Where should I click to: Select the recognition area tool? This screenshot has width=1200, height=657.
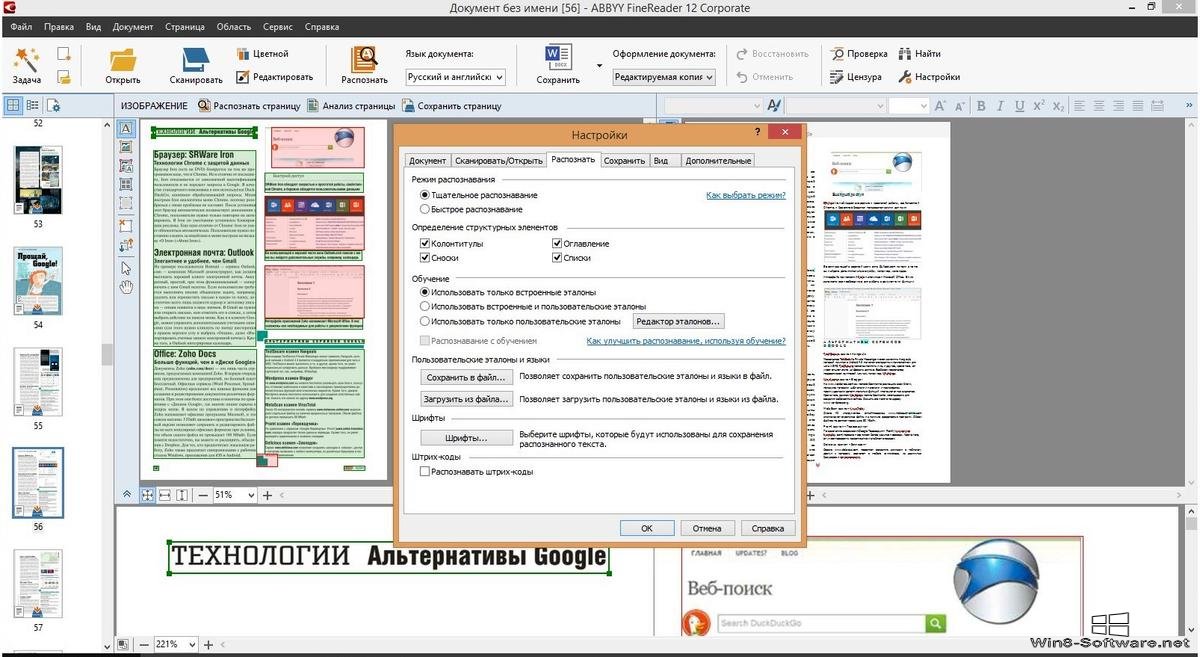pos(126,204)
